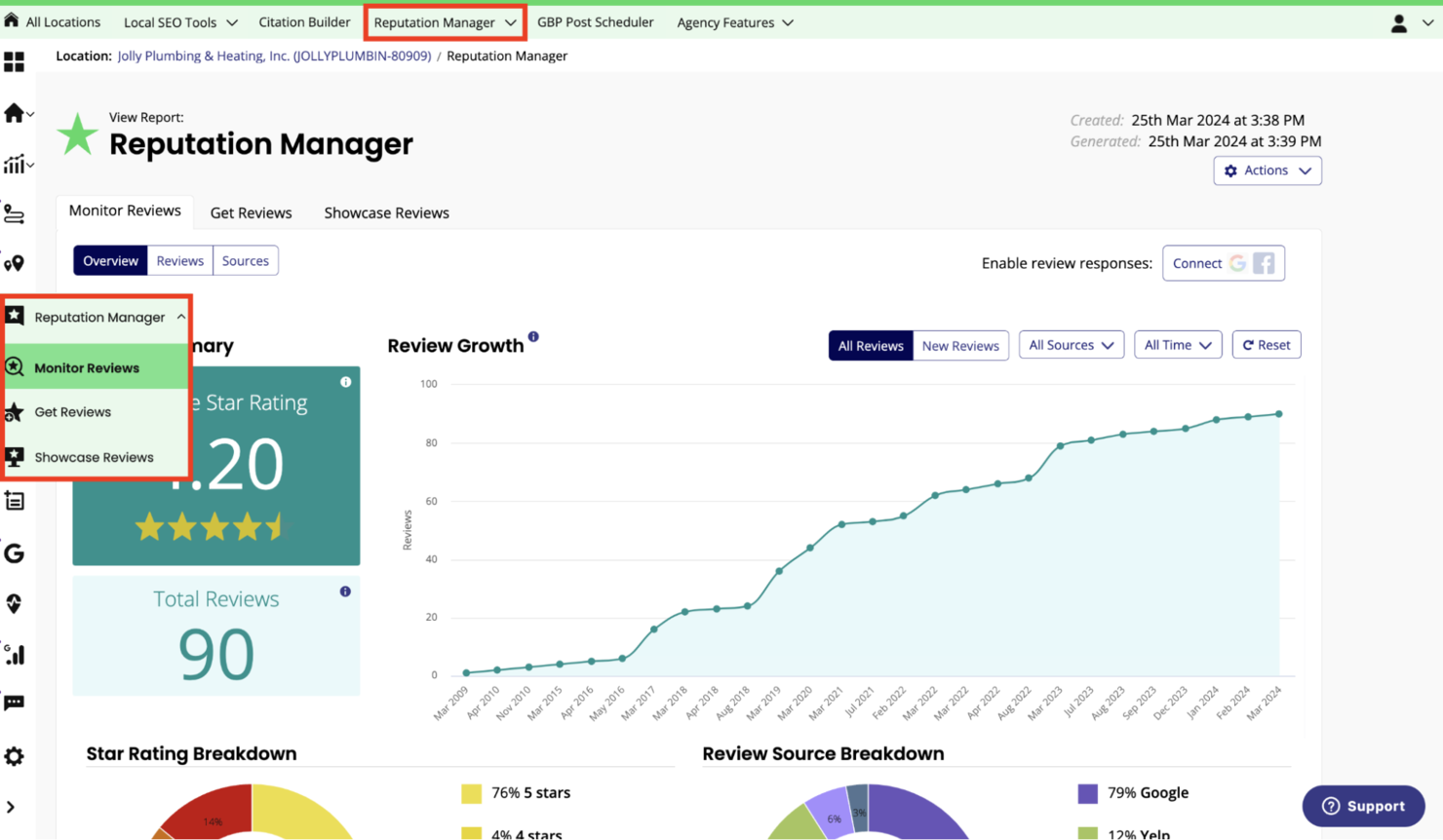The image size is (1443, 840).
Task: Click the info icon on star rating card
Action: [x=345, y=382]
